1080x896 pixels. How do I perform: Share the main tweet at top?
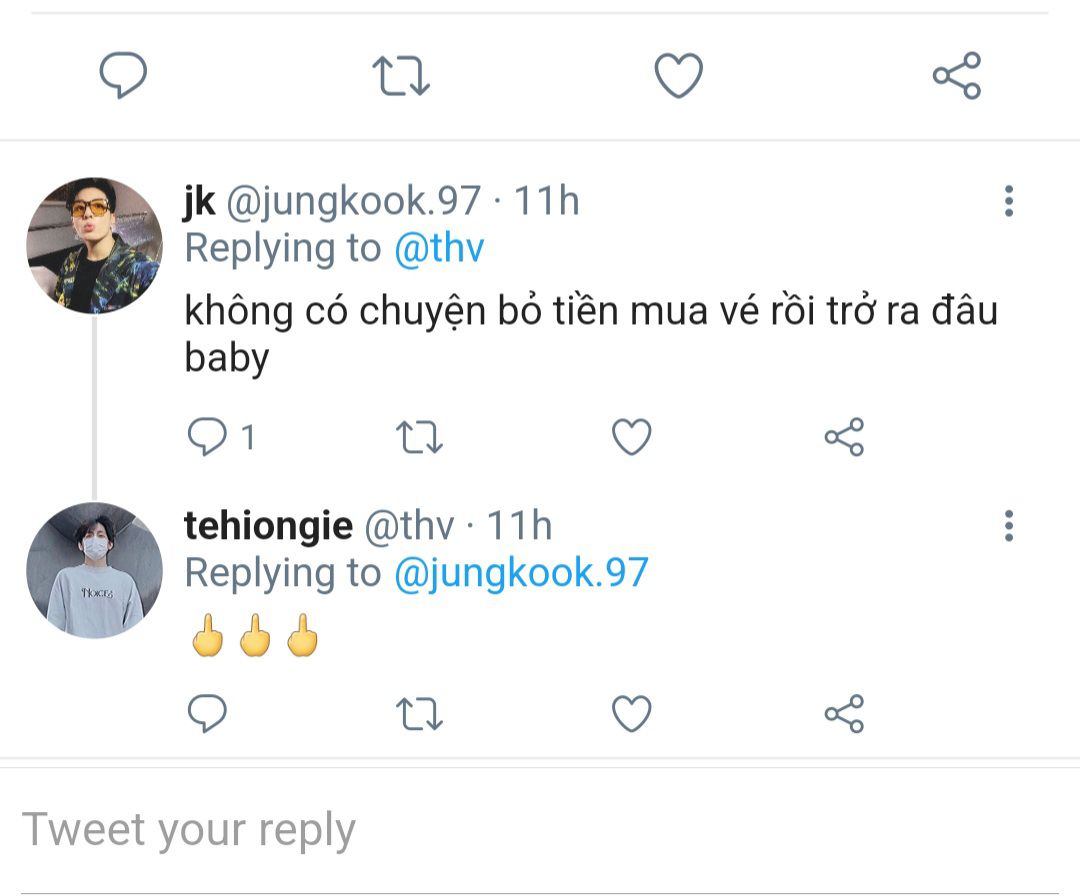pos(957,76)
